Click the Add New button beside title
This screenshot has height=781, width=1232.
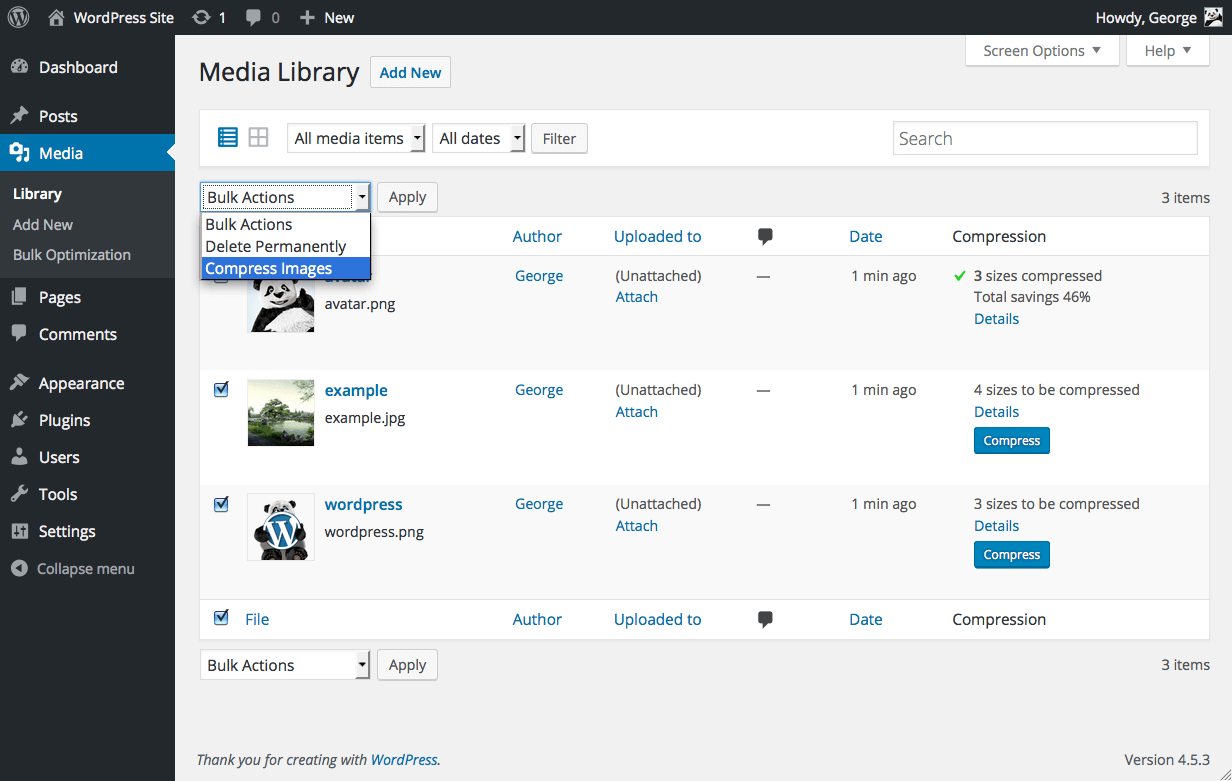[410, 72]
